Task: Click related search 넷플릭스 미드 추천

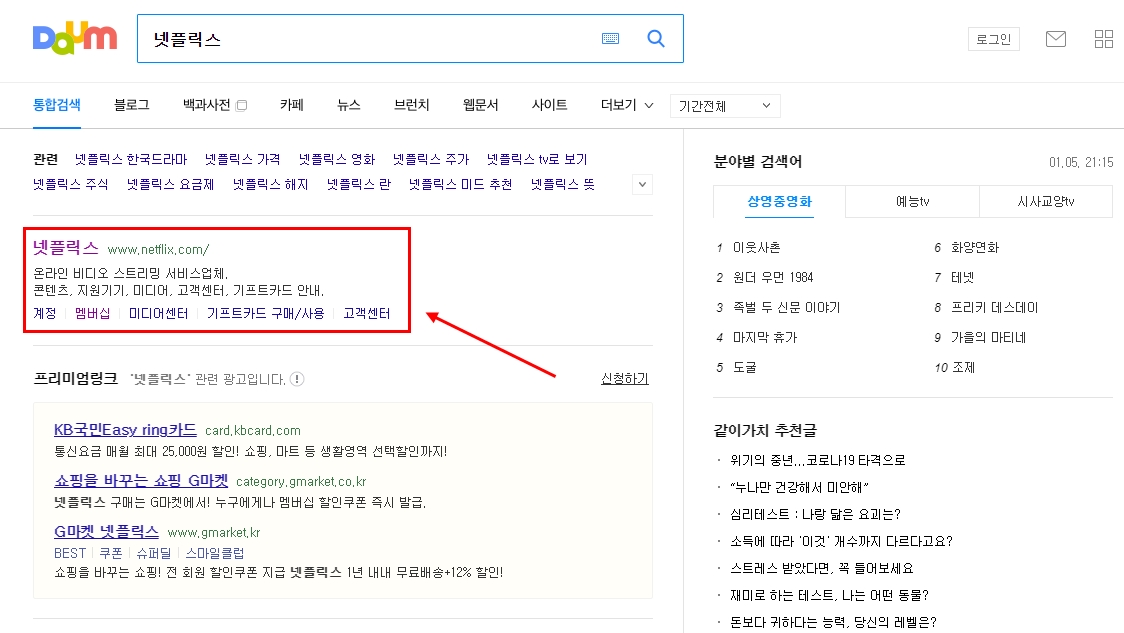Action: (x=460, y=184)
